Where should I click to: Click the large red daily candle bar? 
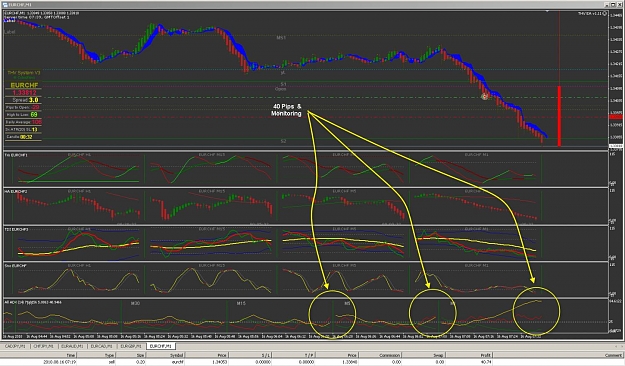(x=559, y=116)
